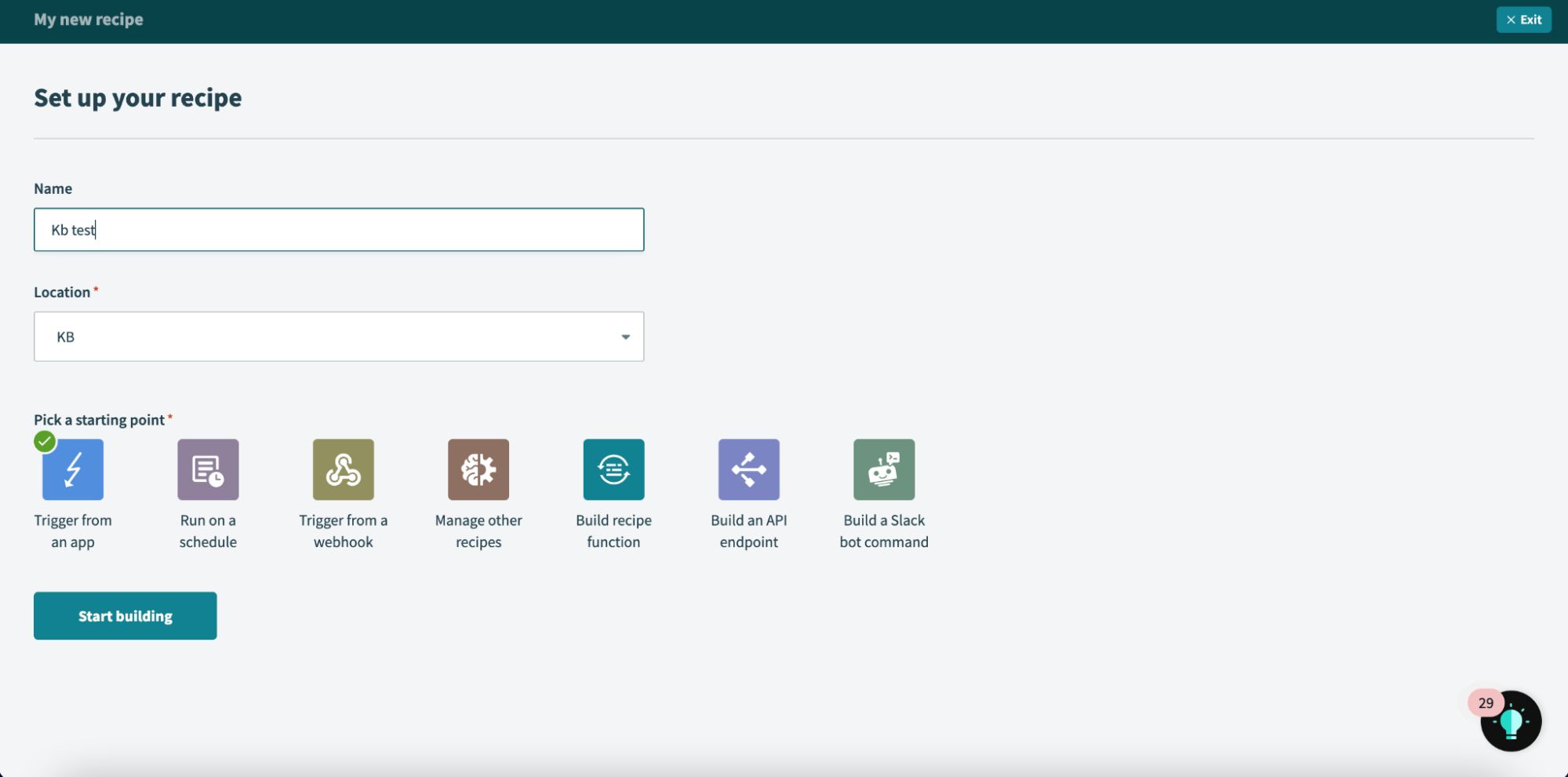The image size is (1568, 777).
Task: Select the Trigger from an app icon
Action: click(73, 469)
